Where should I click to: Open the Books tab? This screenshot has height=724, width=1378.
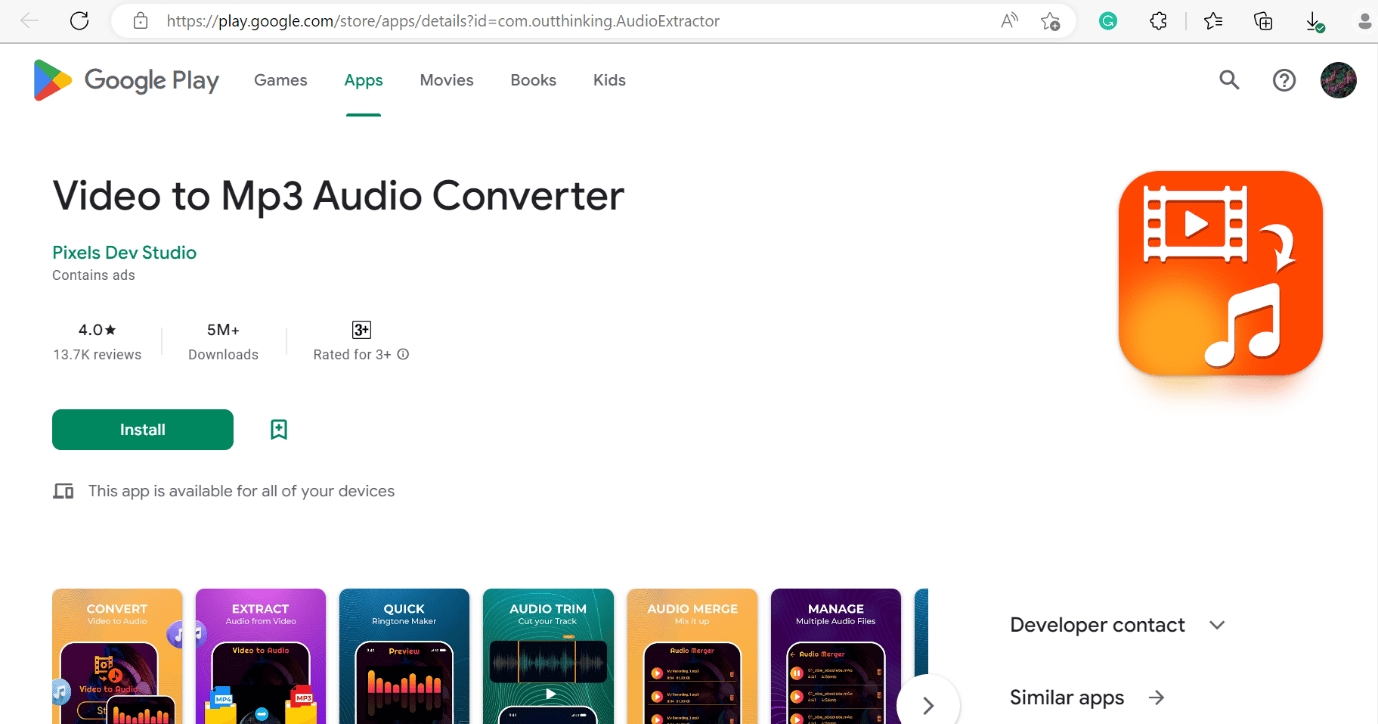[x=533, y=80]
